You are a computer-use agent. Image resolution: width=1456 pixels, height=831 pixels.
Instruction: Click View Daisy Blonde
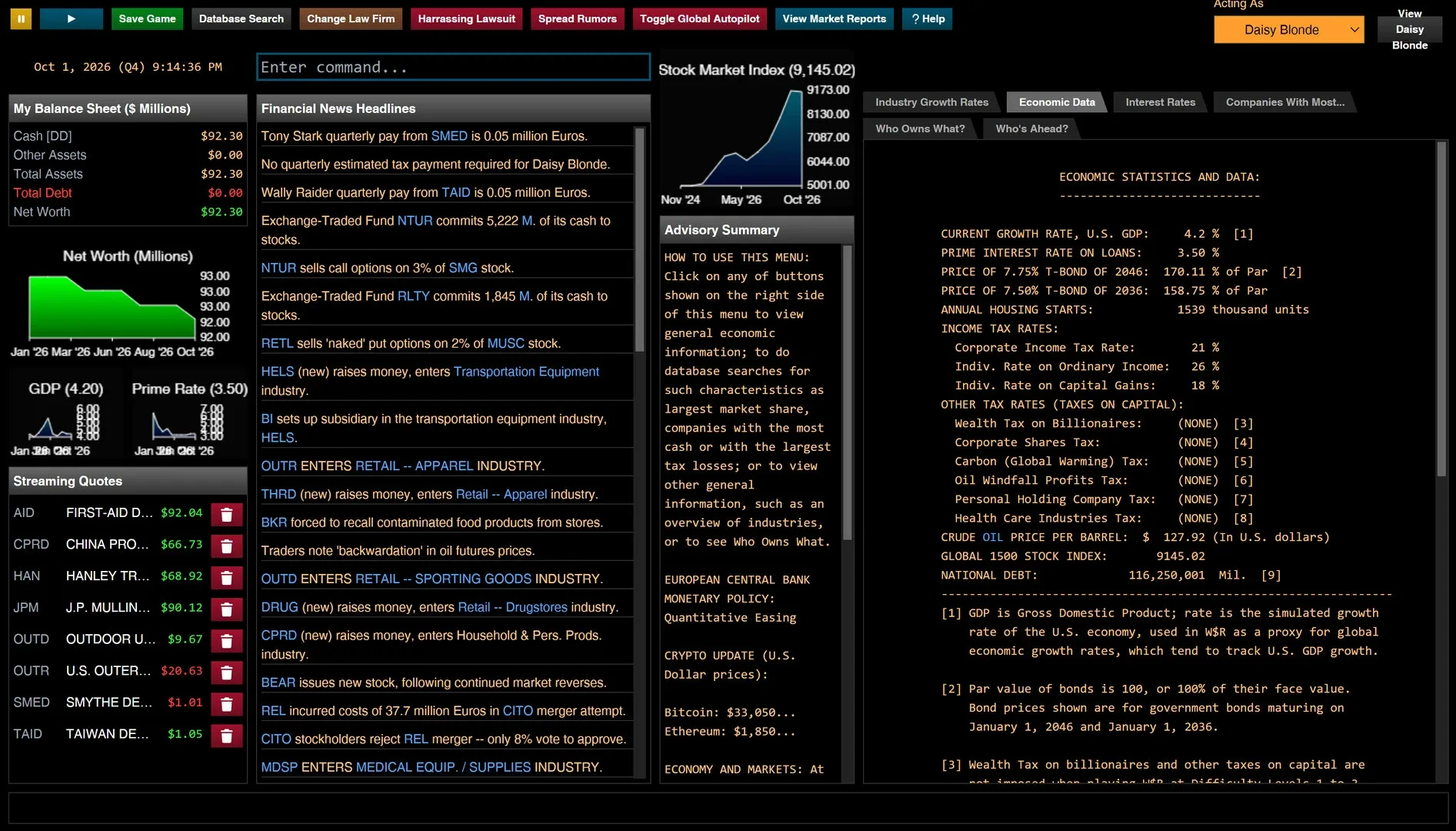point(1409,29)
